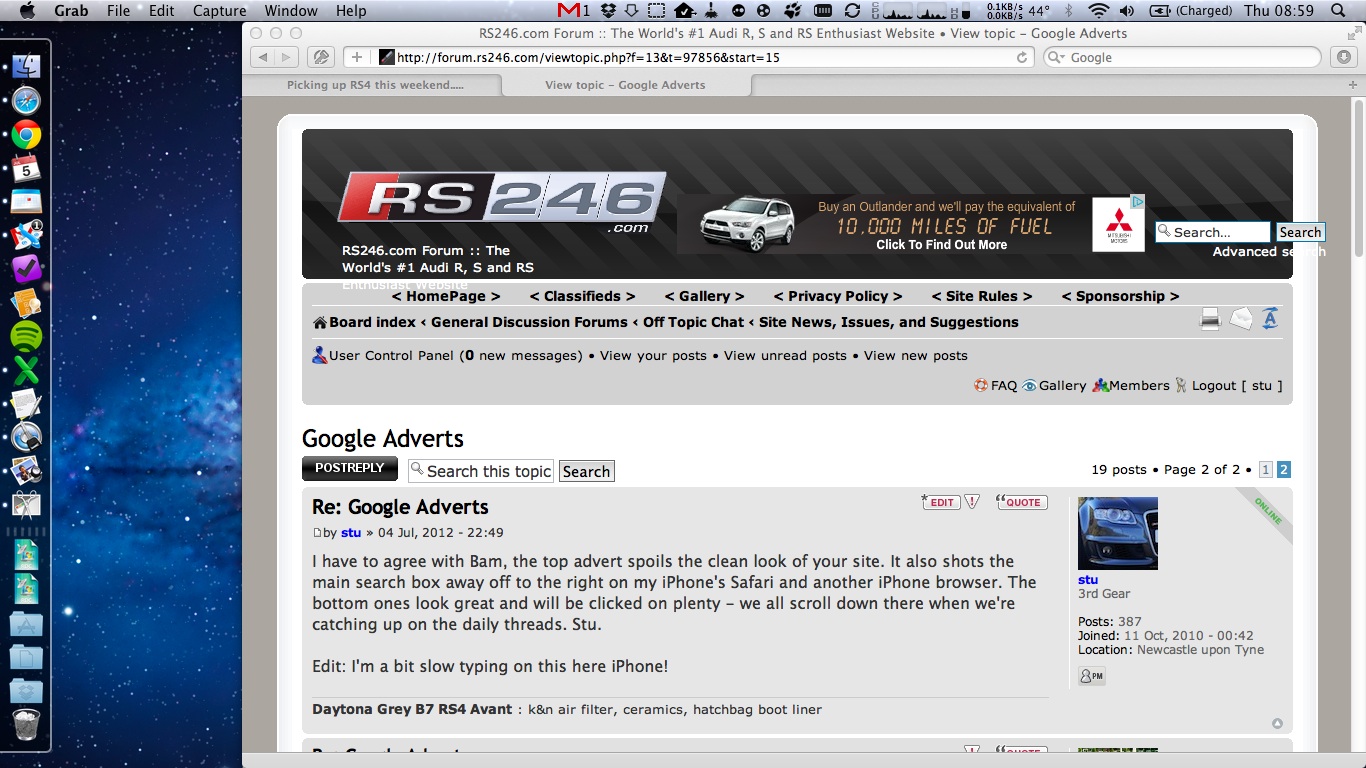Viewport: 1366px width, 768px height.
Task: Open the Capture menu in the menu bar
Action: point(219,11)
